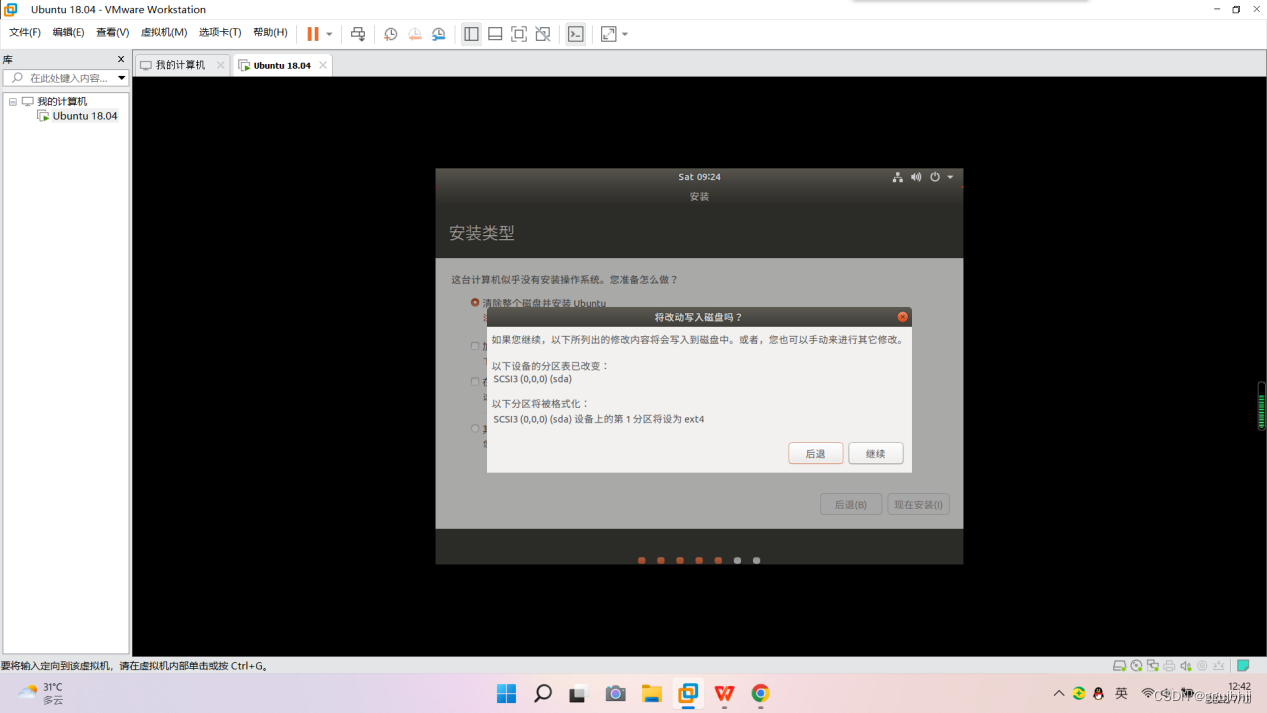Open the Windows Start menu
The height and width of the screenshot is (713, 1267).
pyautogui.click(x=507, y=693)
